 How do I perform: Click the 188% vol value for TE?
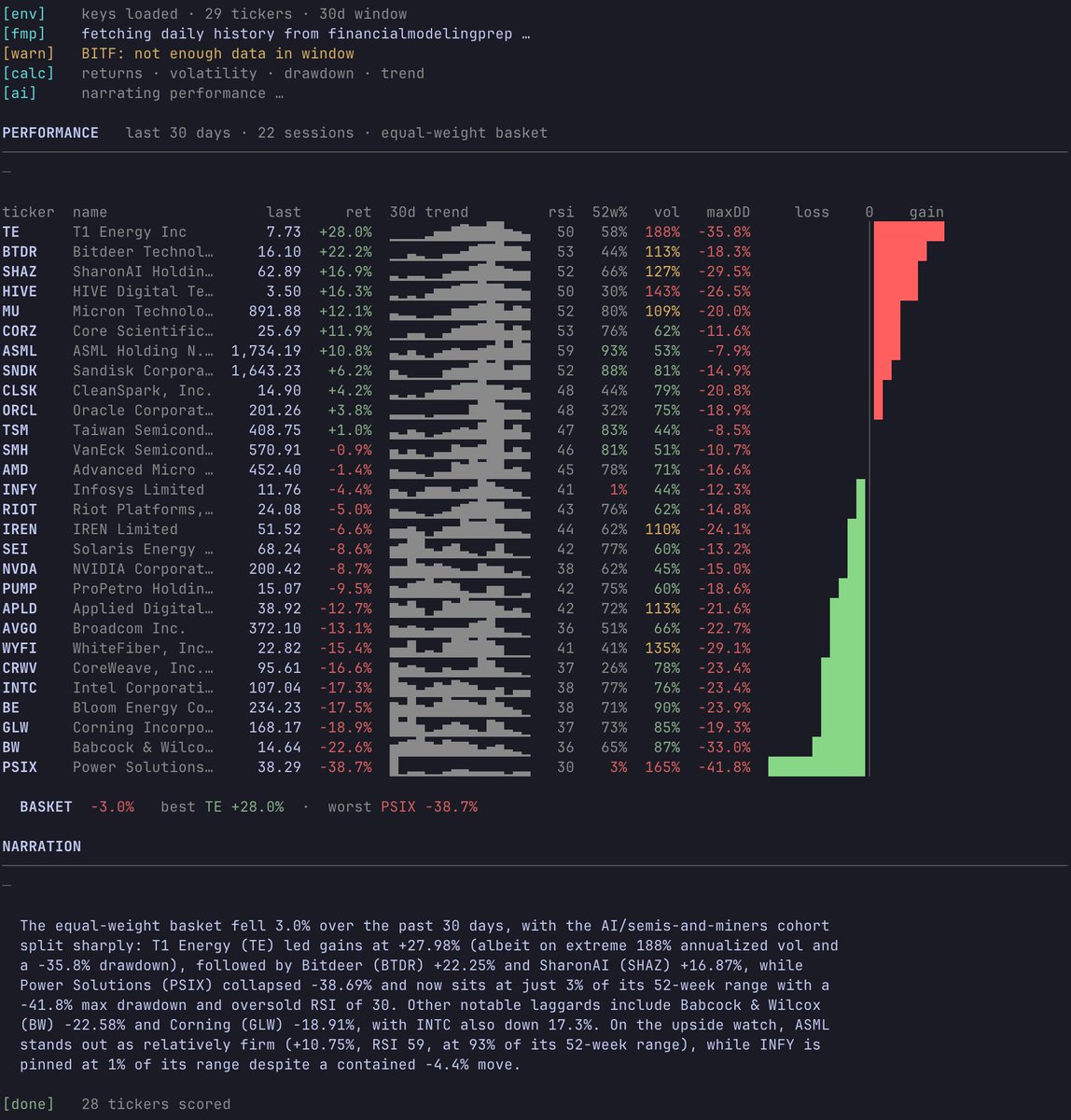pos(662,231)
